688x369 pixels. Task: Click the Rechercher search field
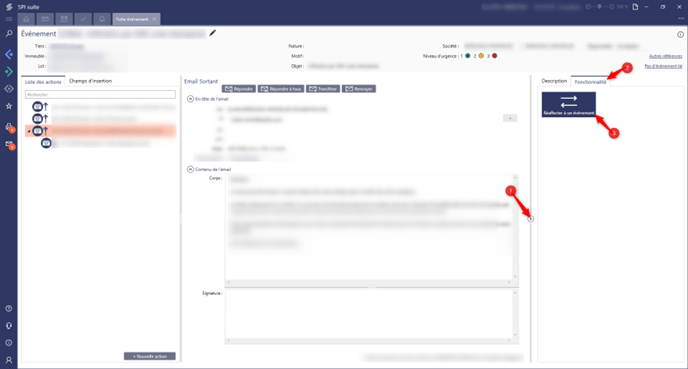click(x=100, y=94)
